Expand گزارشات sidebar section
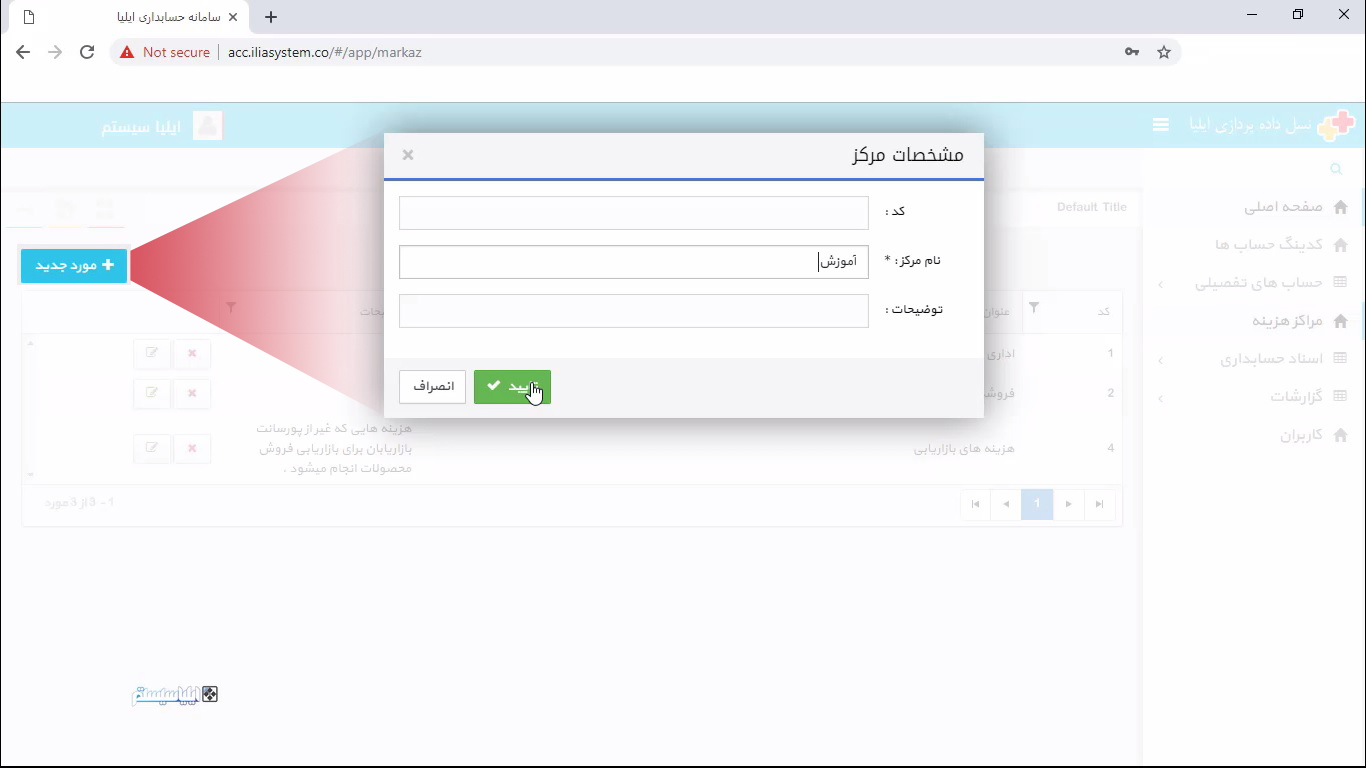 pos(1296,397)
